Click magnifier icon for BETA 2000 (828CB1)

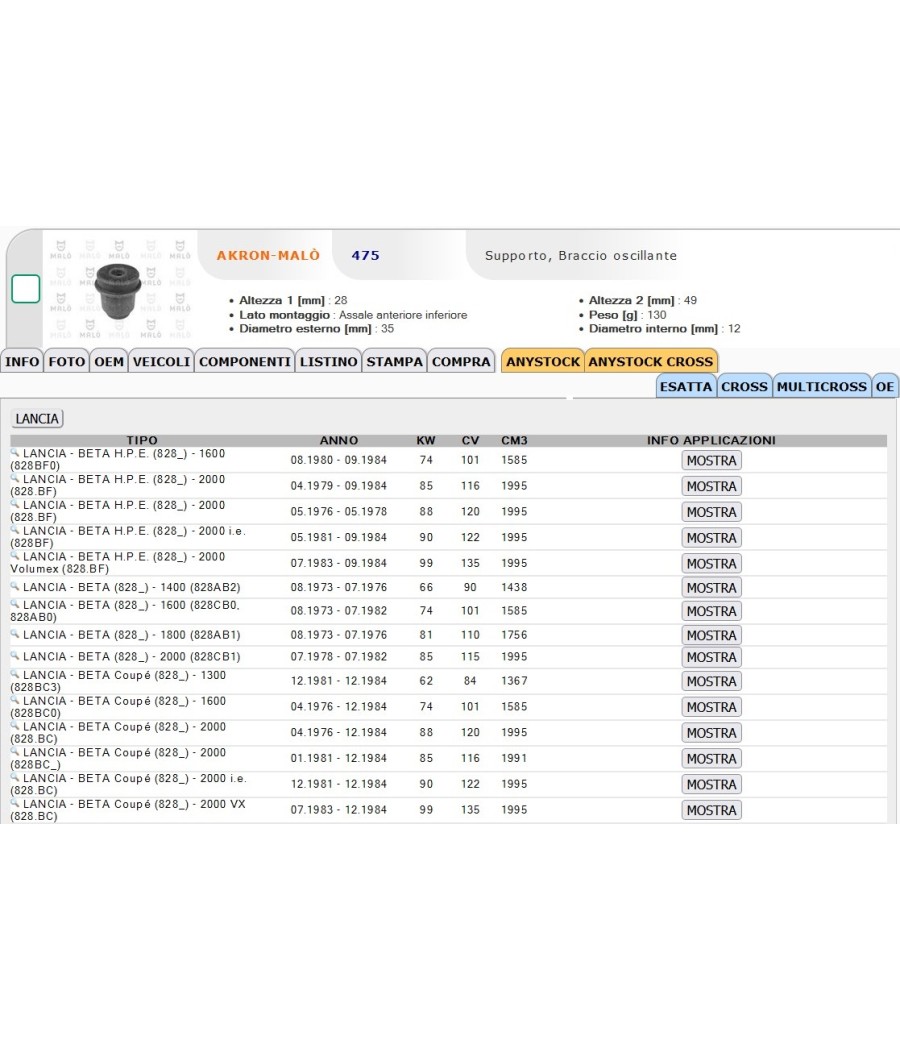(x=15, y=656)
